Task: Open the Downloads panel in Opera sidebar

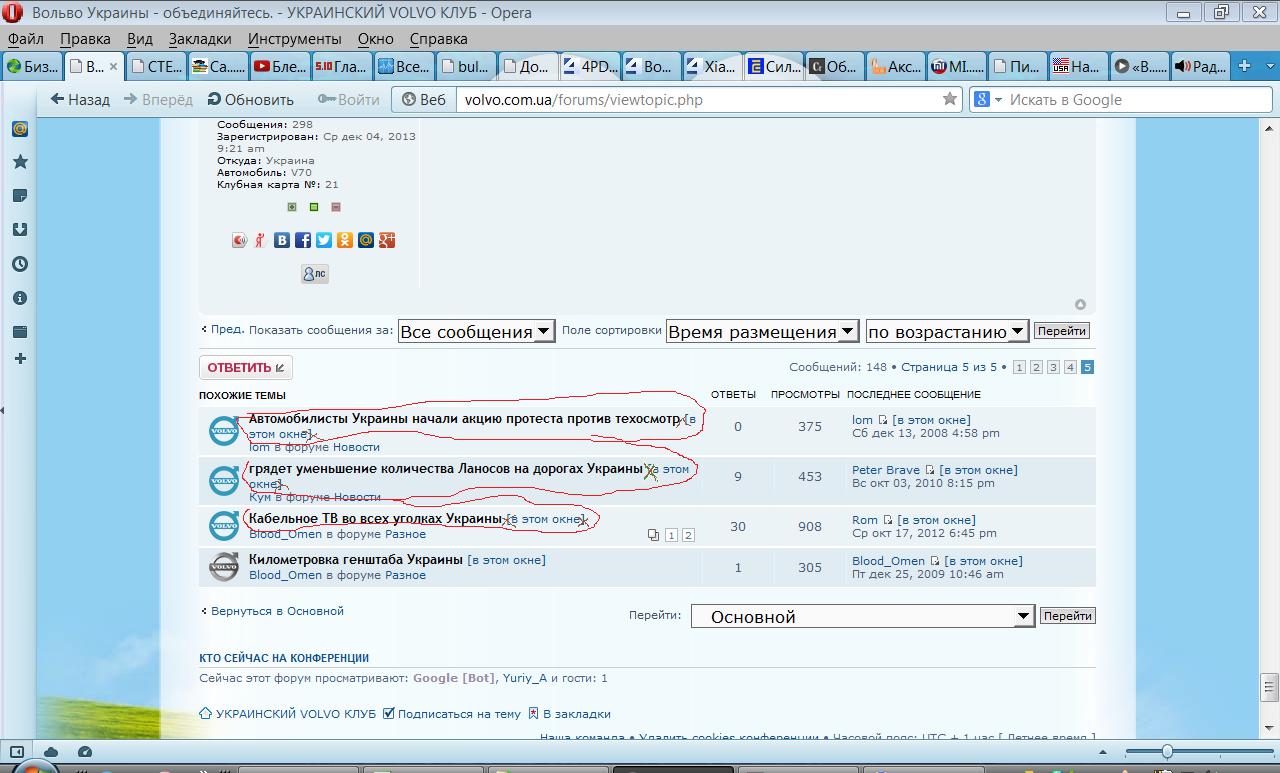Action: 19,230
